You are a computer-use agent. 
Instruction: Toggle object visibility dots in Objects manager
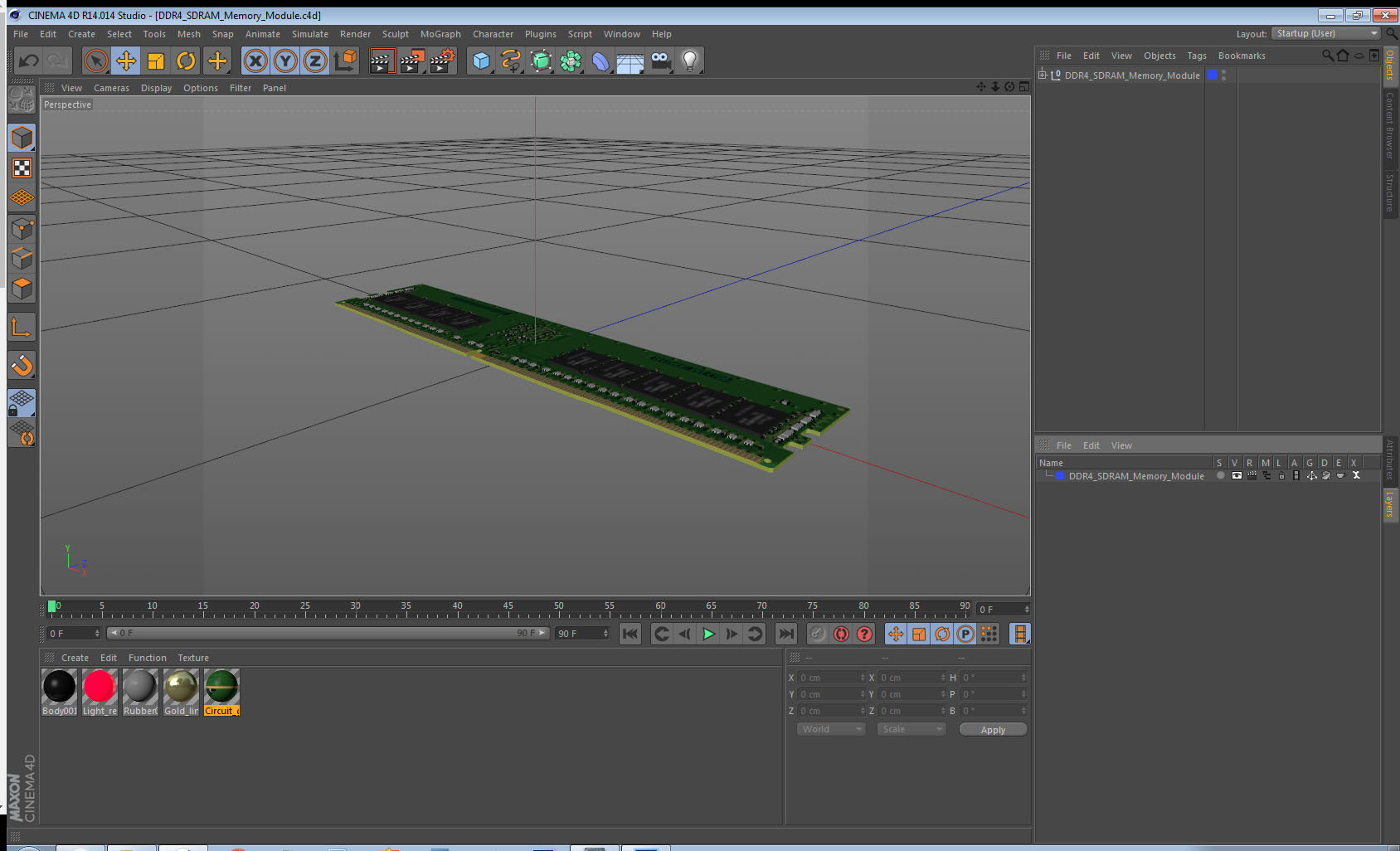pos(1223,75)
